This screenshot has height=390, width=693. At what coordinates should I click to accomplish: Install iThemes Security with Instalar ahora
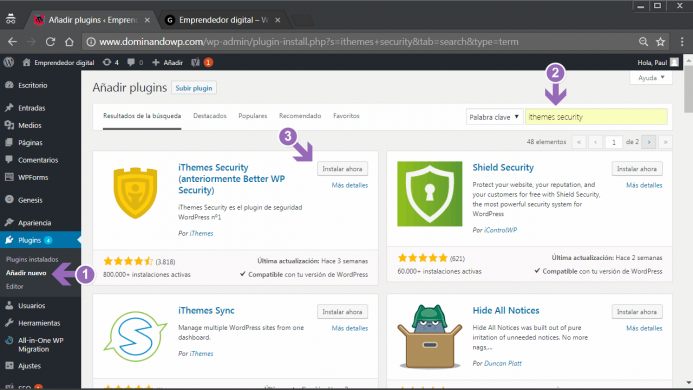pos(342,169)
